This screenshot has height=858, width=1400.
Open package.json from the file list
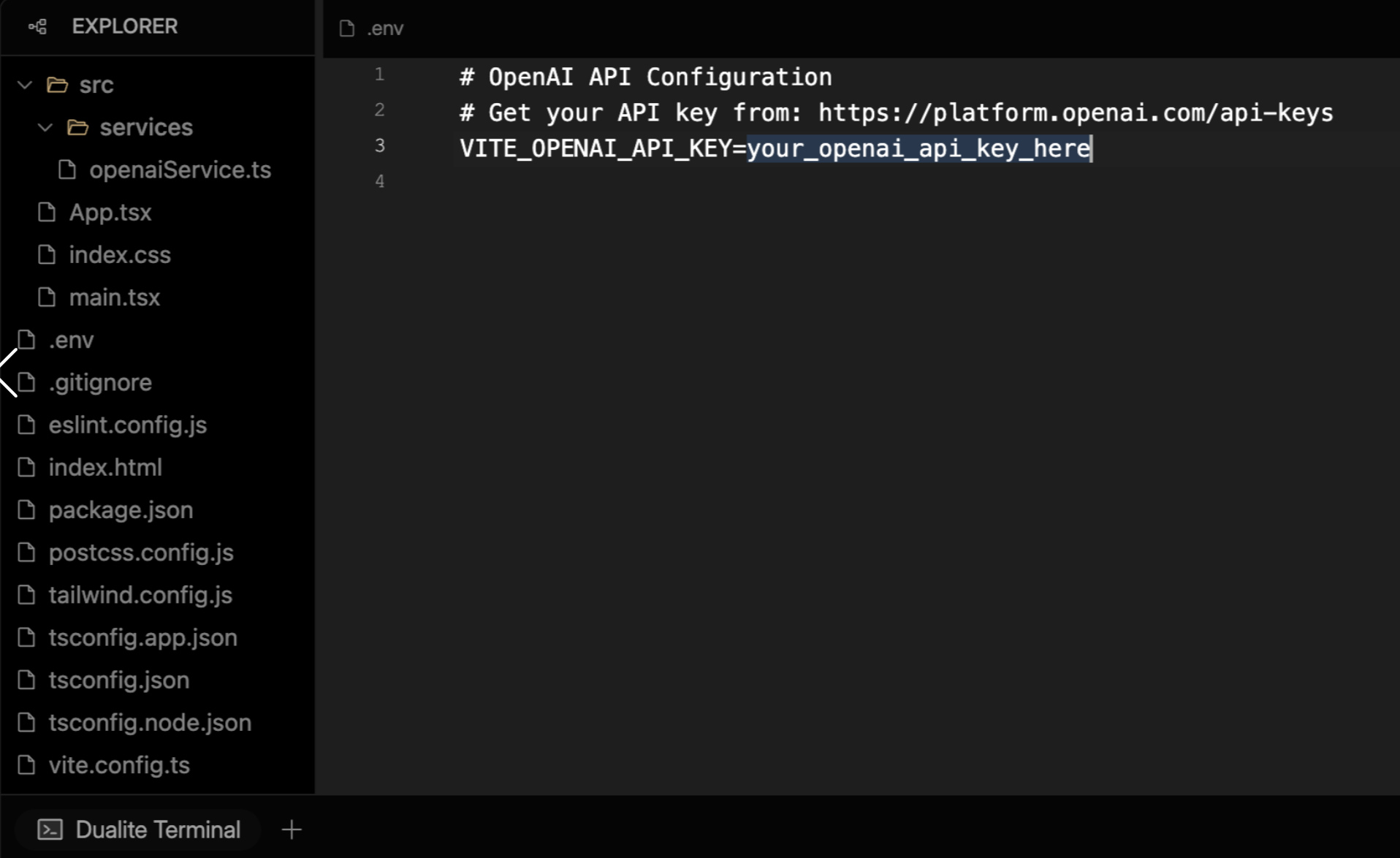pos(121,509)
